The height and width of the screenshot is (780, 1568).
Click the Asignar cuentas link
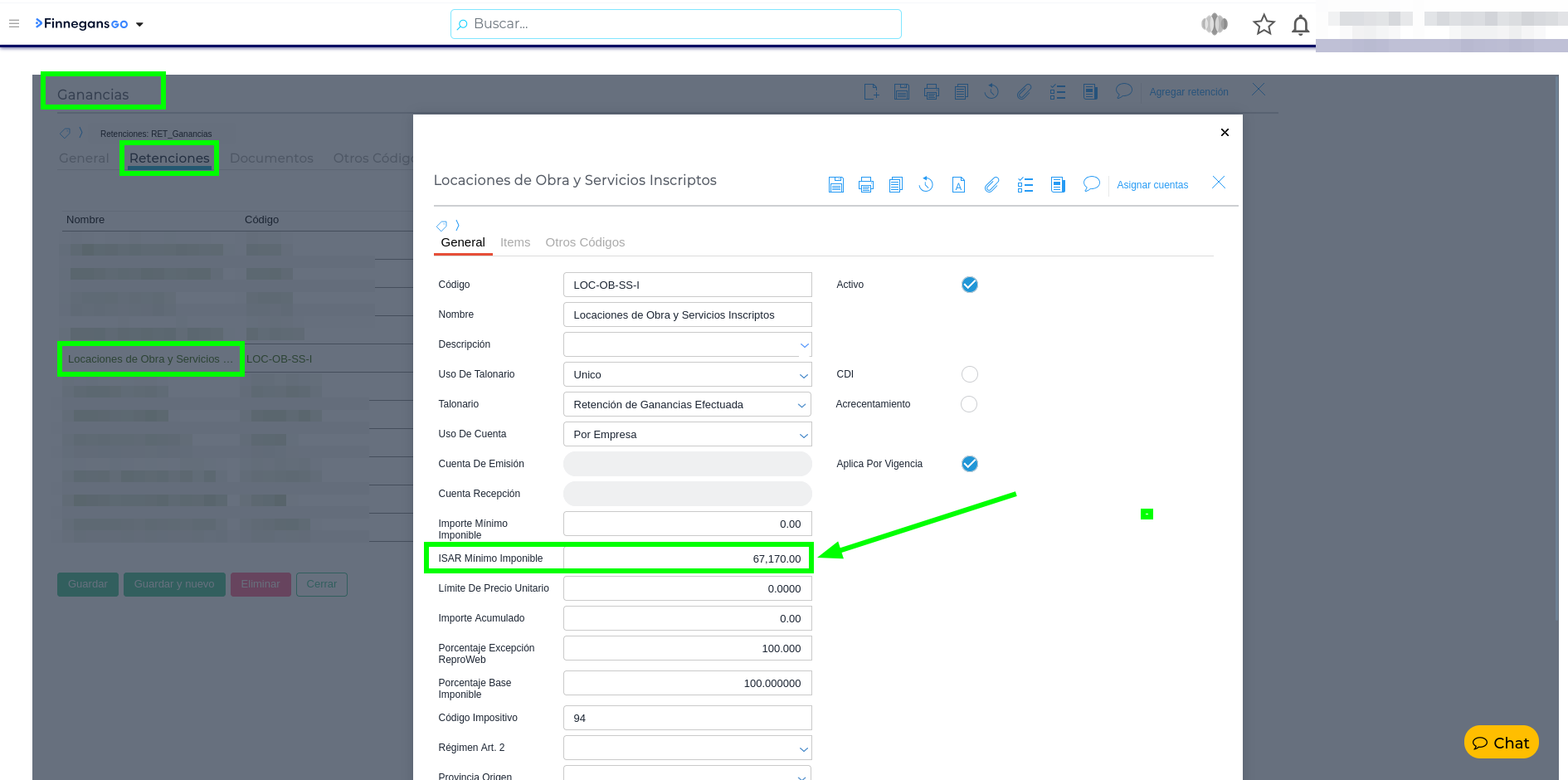[1152, 185]
